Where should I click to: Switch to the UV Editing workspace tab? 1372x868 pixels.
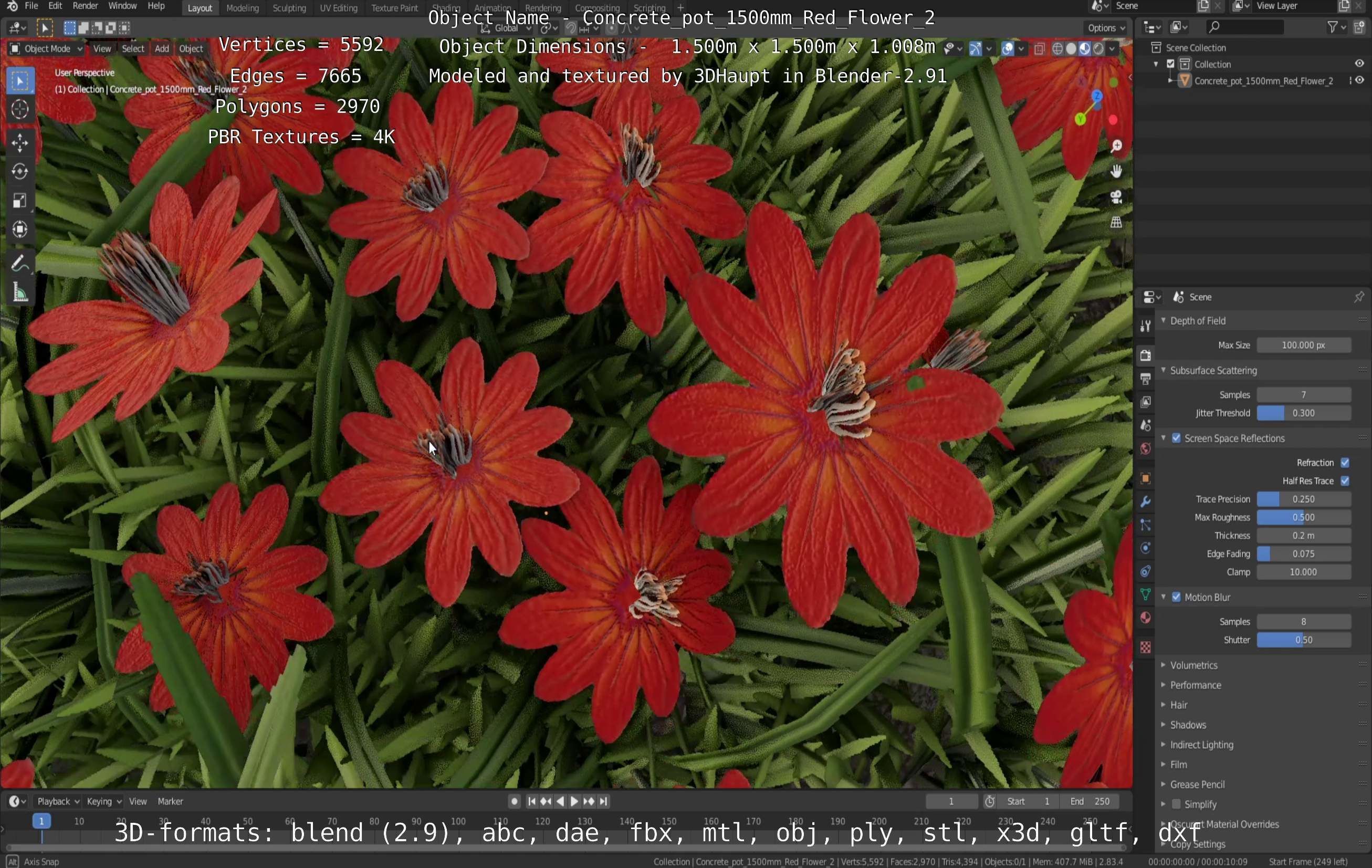pos(339,8)
